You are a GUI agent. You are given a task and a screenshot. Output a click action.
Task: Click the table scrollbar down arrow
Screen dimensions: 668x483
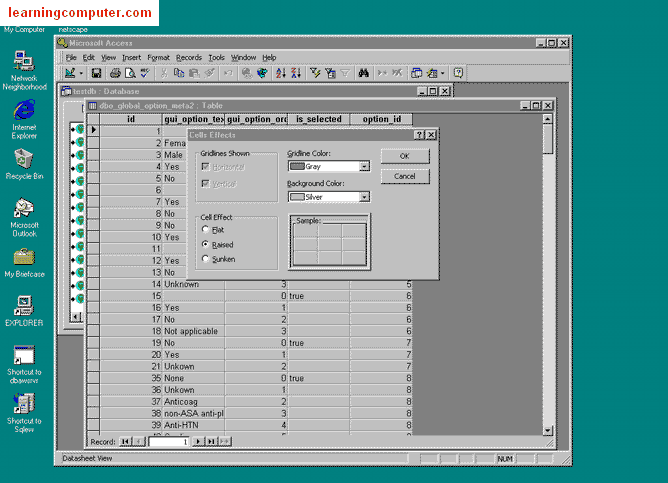click(548, 430)
